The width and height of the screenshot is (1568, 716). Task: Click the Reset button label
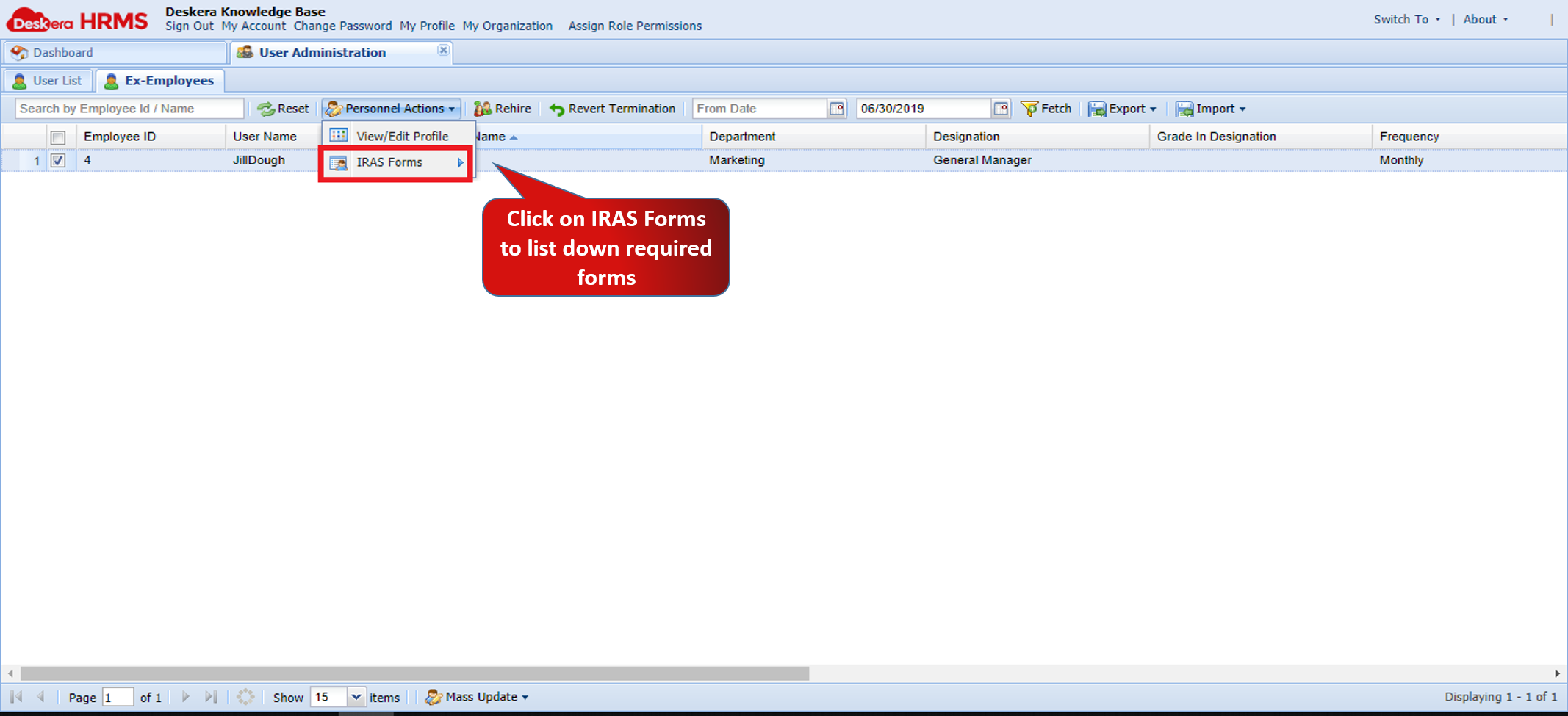[x=293, y=109]
